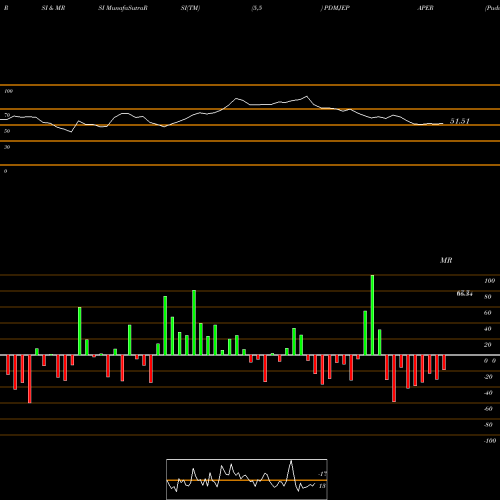
Task: Click the RSI current value 51.51 label
Action: tap(460, 121)
